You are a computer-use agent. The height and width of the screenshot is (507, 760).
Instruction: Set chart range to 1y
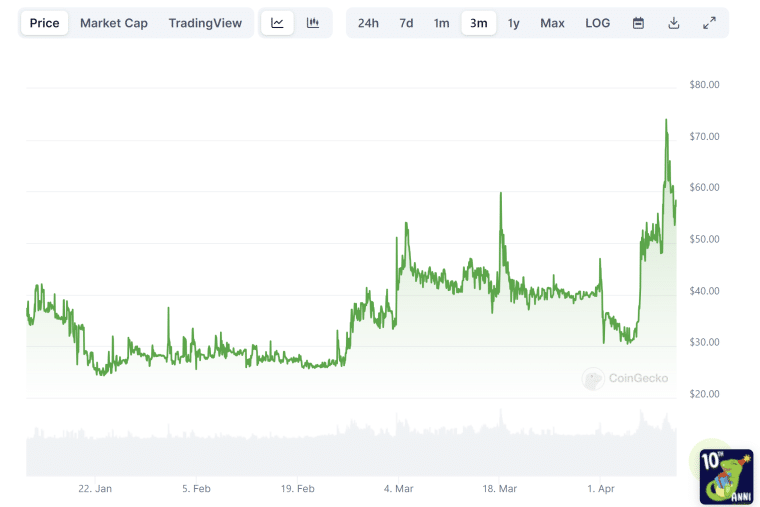(514, 23)
